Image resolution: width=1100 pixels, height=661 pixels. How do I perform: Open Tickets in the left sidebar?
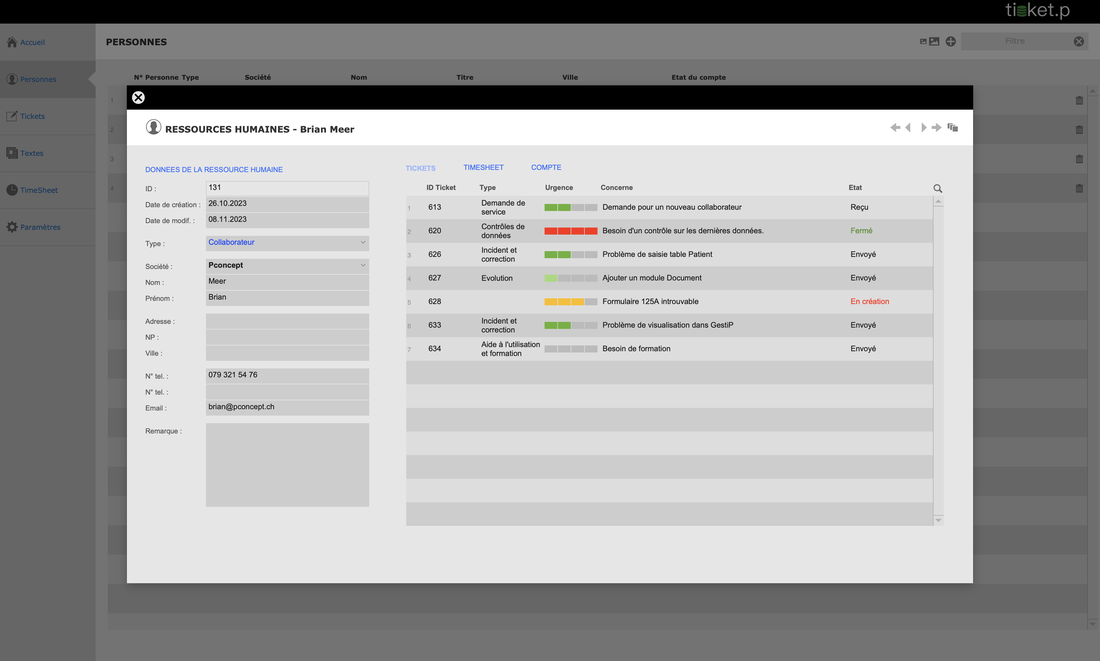point(32,116)
